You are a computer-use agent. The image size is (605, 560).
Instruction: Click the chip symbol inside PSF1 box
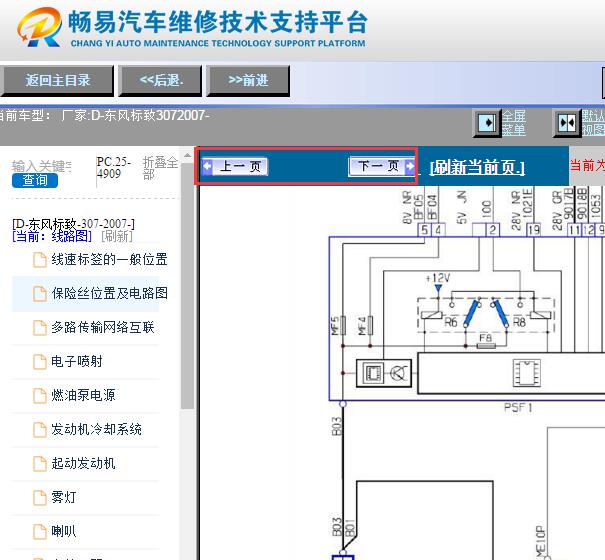pyautogui.click(x=527, y=372)
